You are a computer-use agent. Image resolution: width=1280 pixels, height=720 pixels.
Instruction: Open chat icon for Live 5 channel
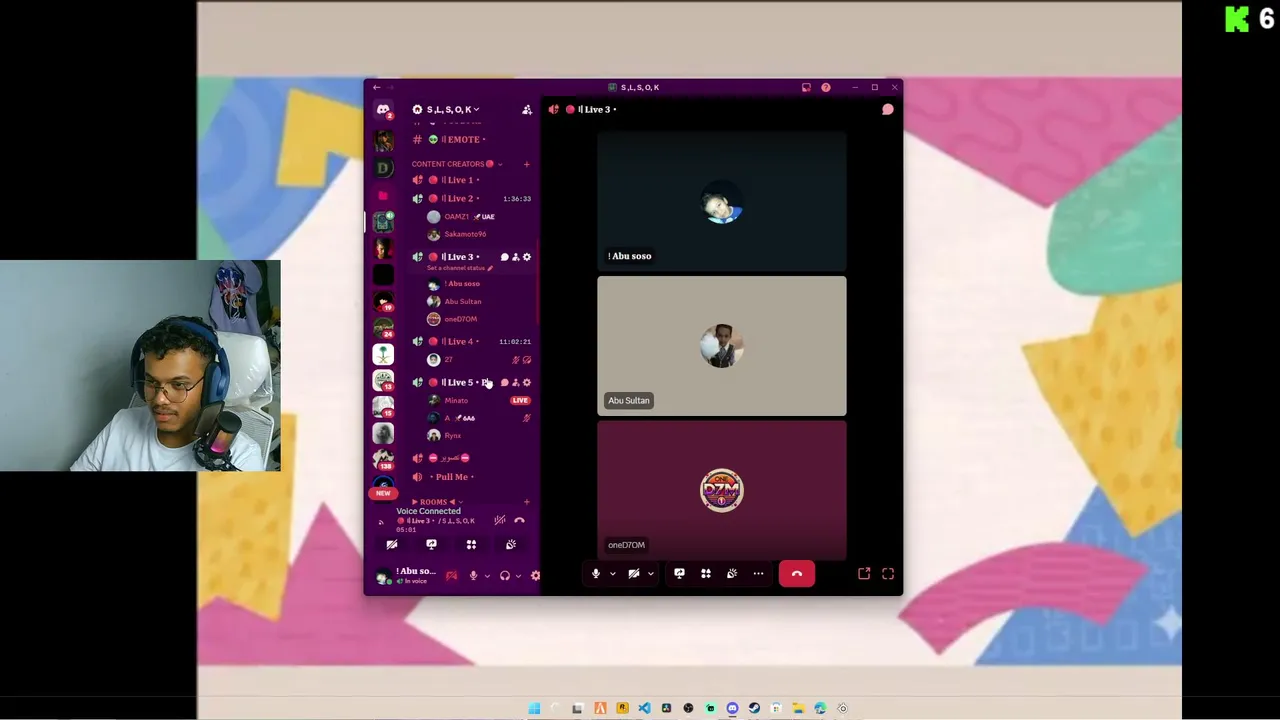tap(504, 382)
